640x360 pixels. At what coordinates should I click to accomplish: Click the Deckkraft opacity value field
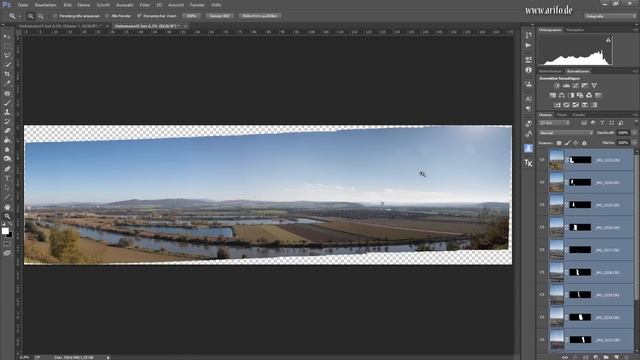623,133
